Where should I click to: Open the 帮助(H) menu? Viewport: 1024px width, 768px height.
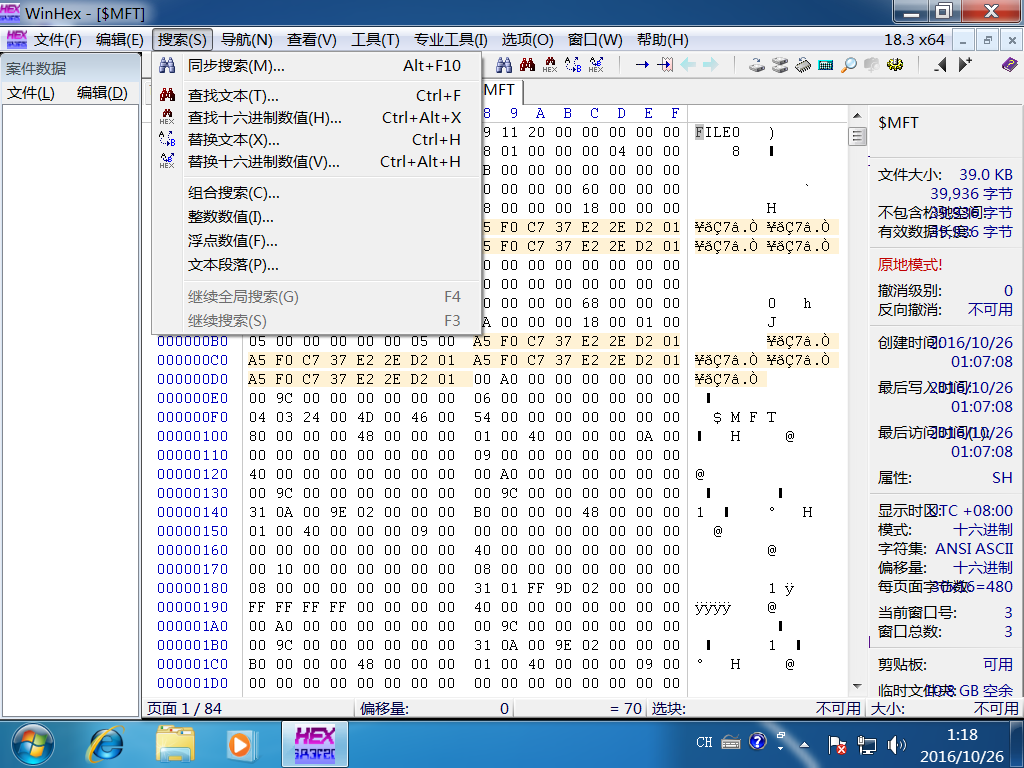point(662,40)
